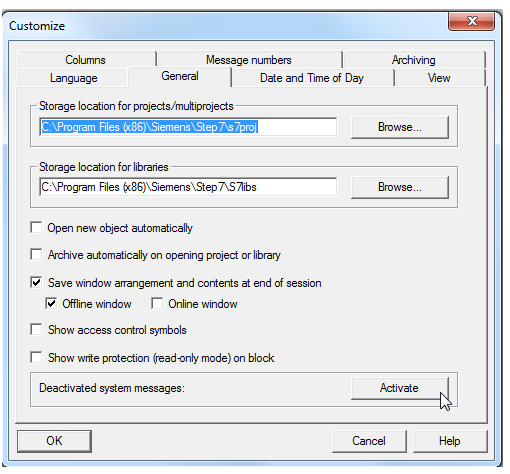Viewport: 510px width, 474px height.
Task: Enable Open new object automatically
Action: (x=36, y=228)
